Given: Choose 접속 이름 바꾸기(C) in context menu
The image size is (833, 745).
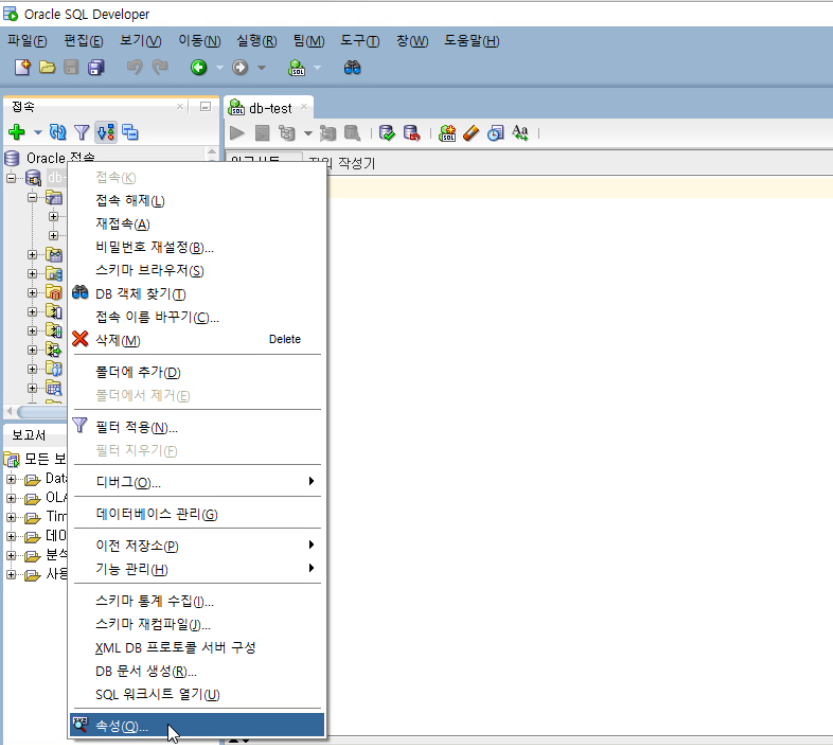Looking at the screenshot, I should coord(197,317).
